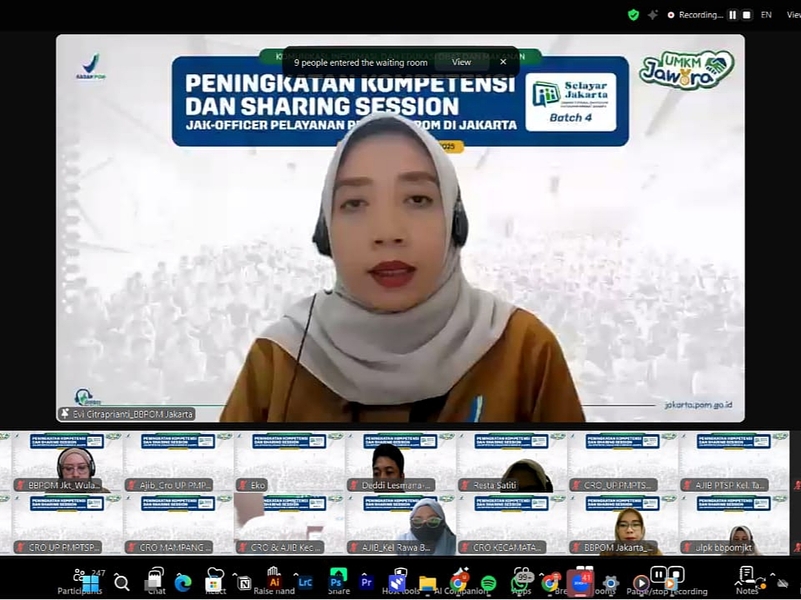This screenshot has height=600, width=801.
Task: Select the Deddi Lesmana participant thumbnail
Action: tap(401, 462)
